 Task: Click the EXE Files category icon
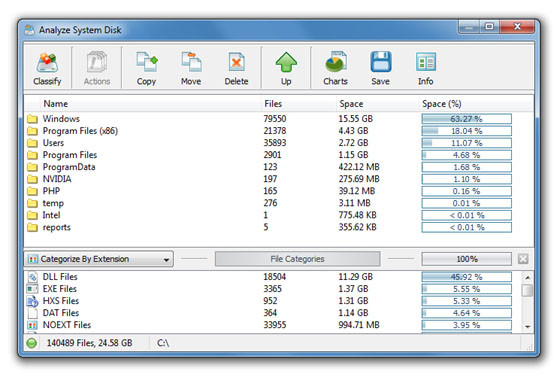click(x=32, y=289)
